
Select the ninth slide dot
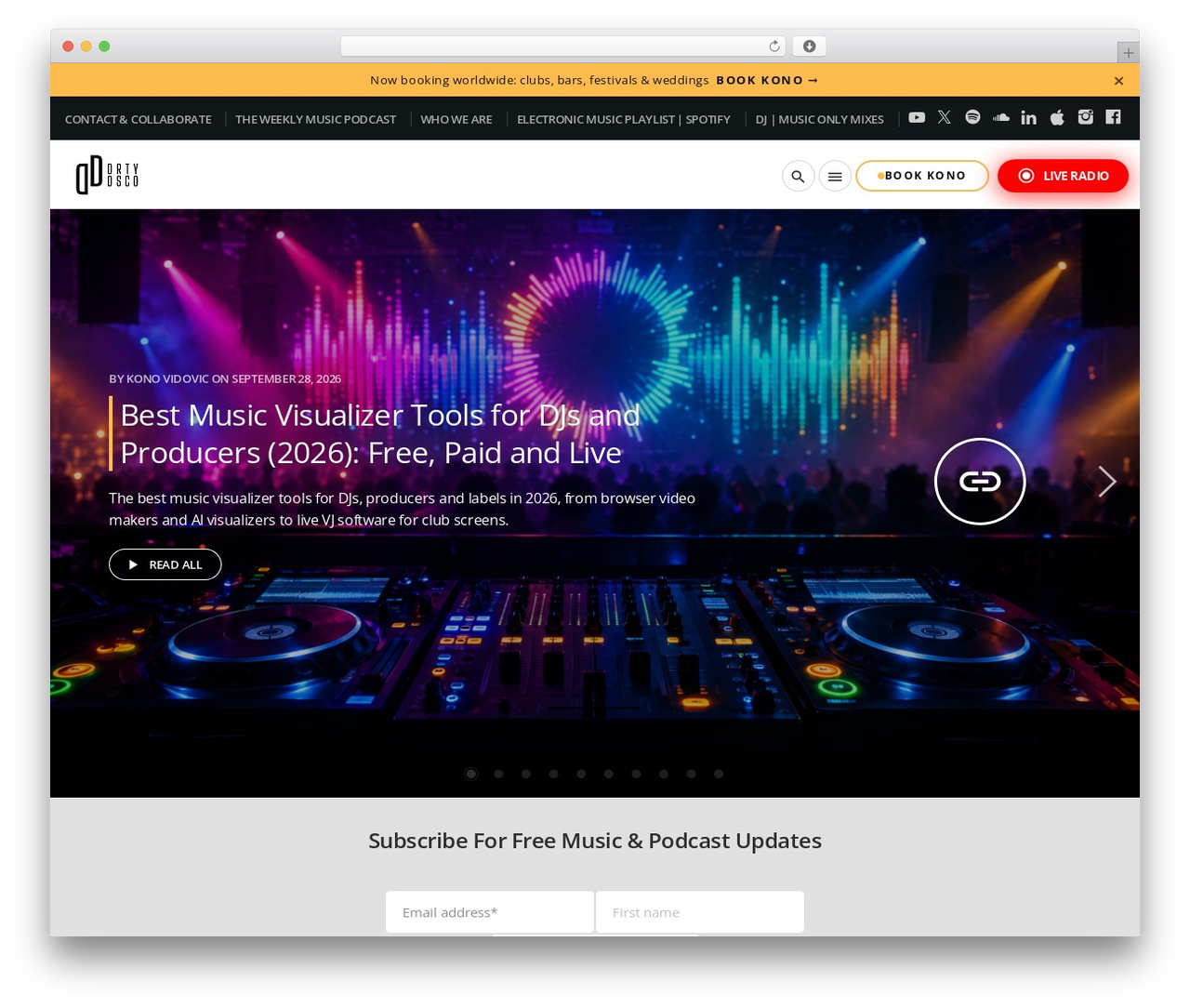(x=691, y=774)
